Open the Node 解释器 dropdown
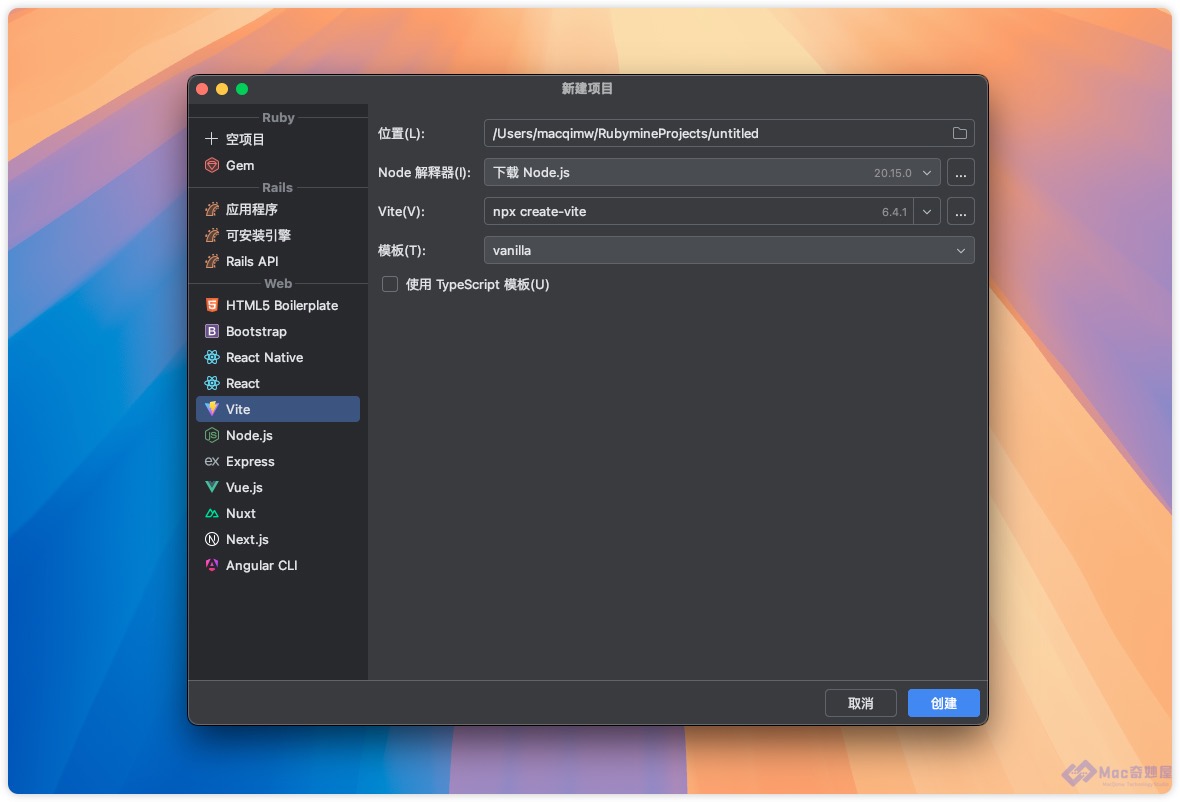 [x=712, y=172]
